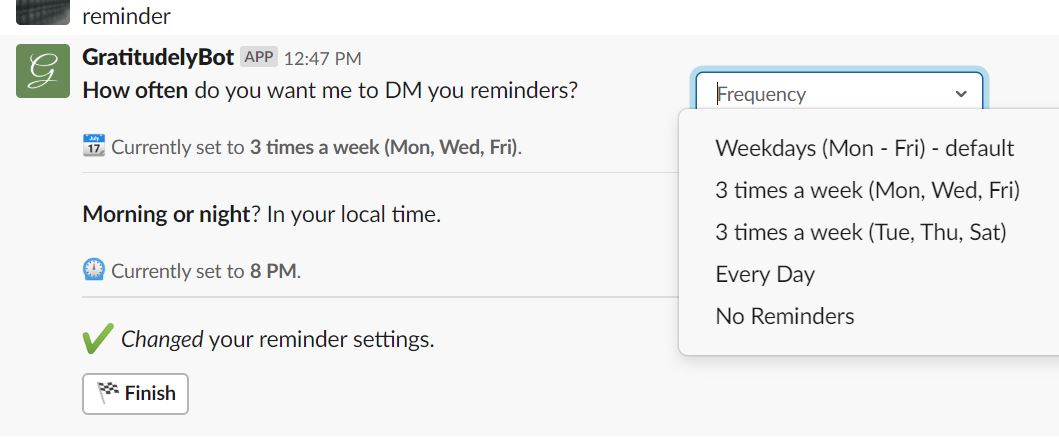Select the Every Day option
1059x437 pixels.
coord(765,274)
